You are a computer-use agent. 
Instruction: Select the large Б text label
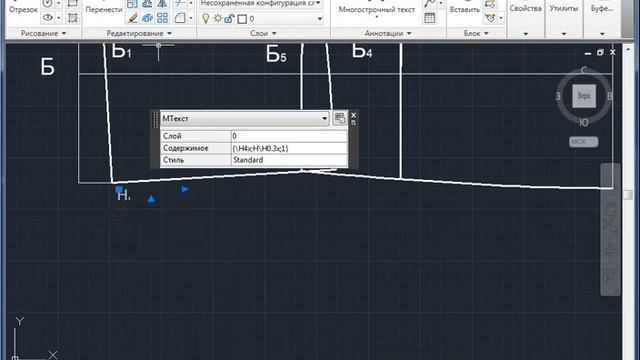[x=47, y=67]
